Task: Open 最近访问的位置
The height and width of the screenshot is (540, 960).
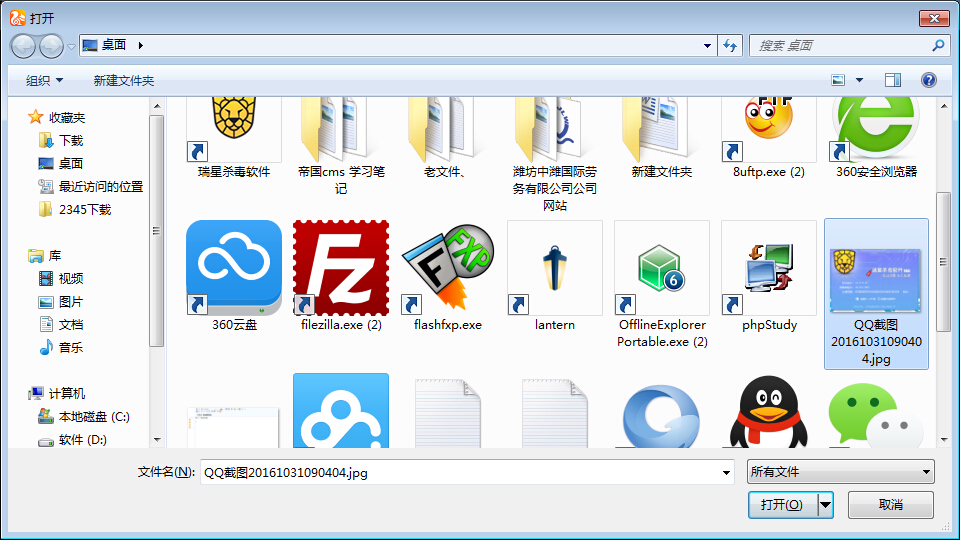Action: 101,186
